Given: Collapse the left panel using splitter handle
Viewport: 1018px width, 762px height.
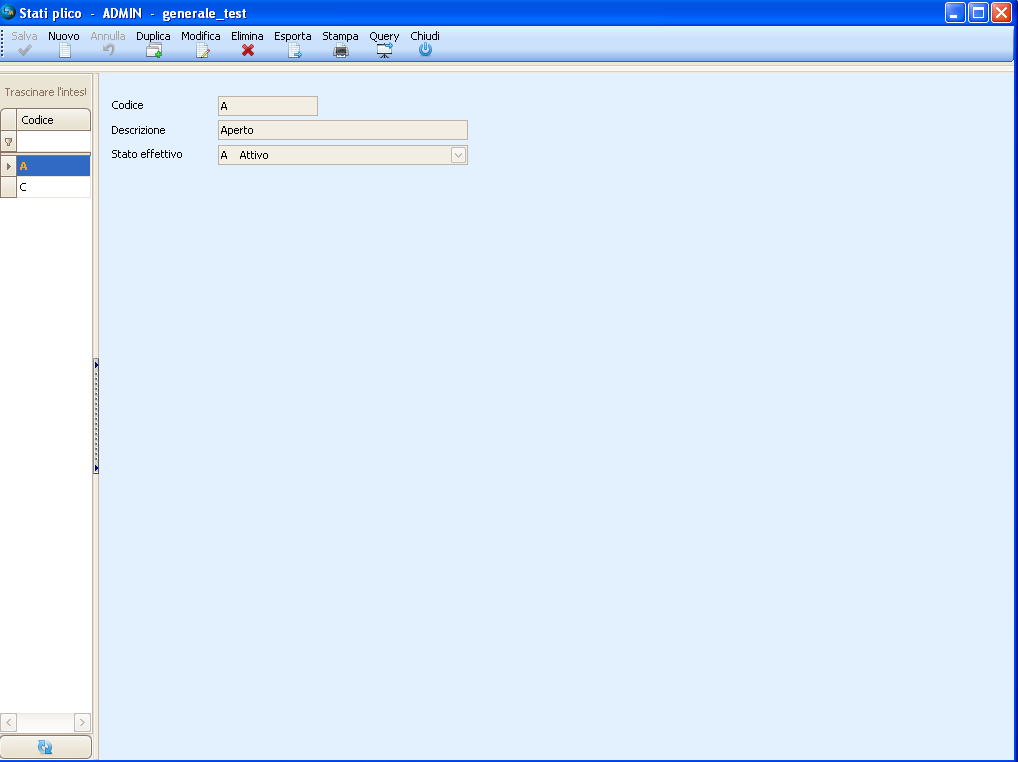Looking at the screenshot, I should (x=96, y=415).
